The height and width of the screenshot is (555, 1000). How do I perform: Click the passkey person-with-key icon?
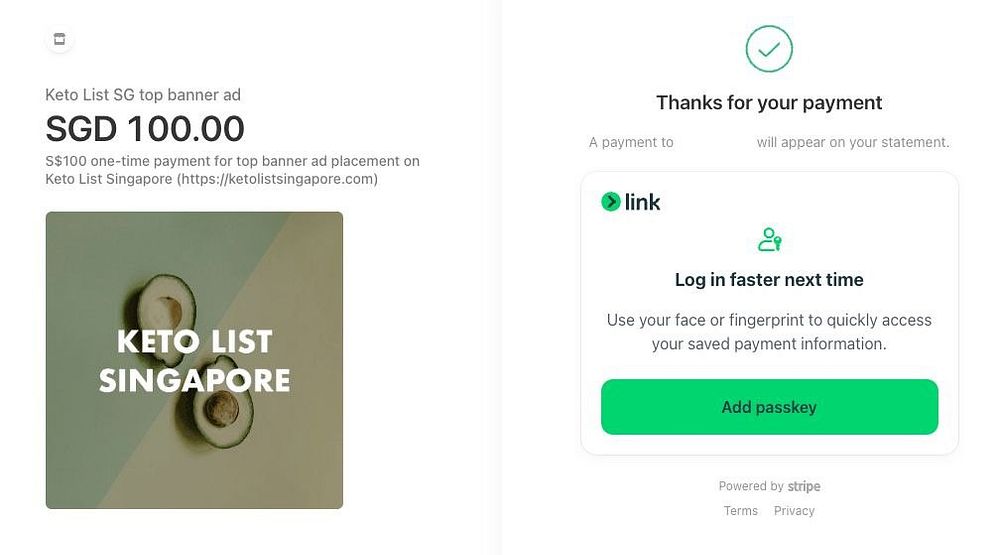pos(769,240)
